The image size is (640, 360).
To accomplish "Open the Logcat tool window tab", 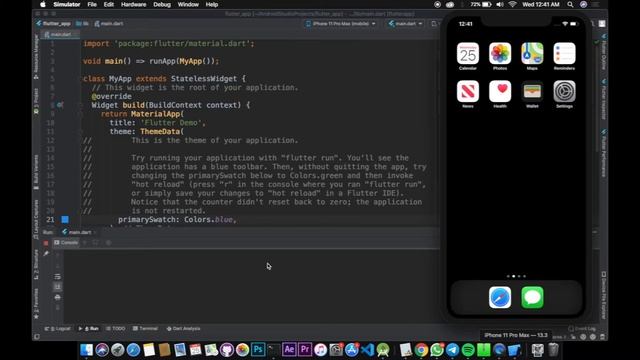I will (x=58, y=329).
